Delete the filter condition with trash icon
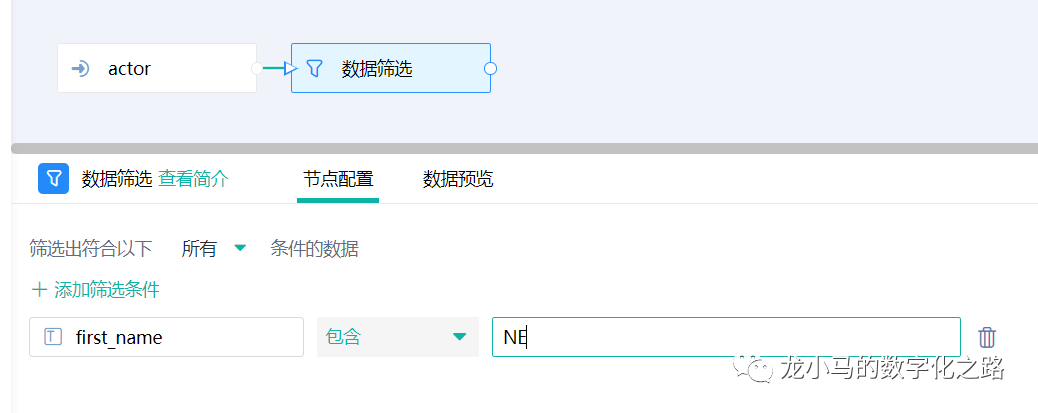 (x=987, y=337)
